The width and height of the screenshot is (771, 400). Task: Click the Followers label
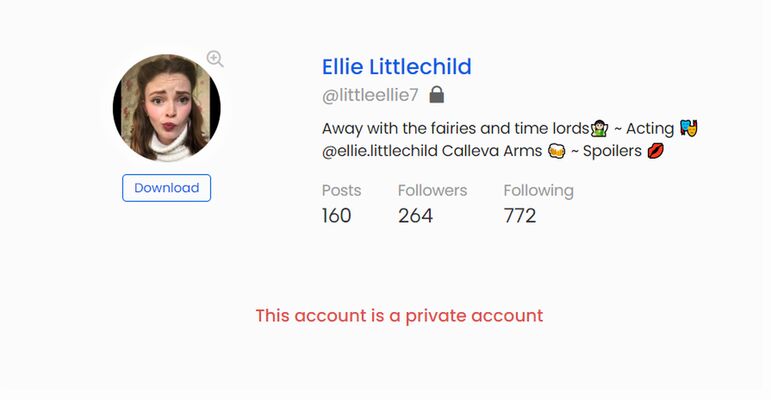pos(432,190)
